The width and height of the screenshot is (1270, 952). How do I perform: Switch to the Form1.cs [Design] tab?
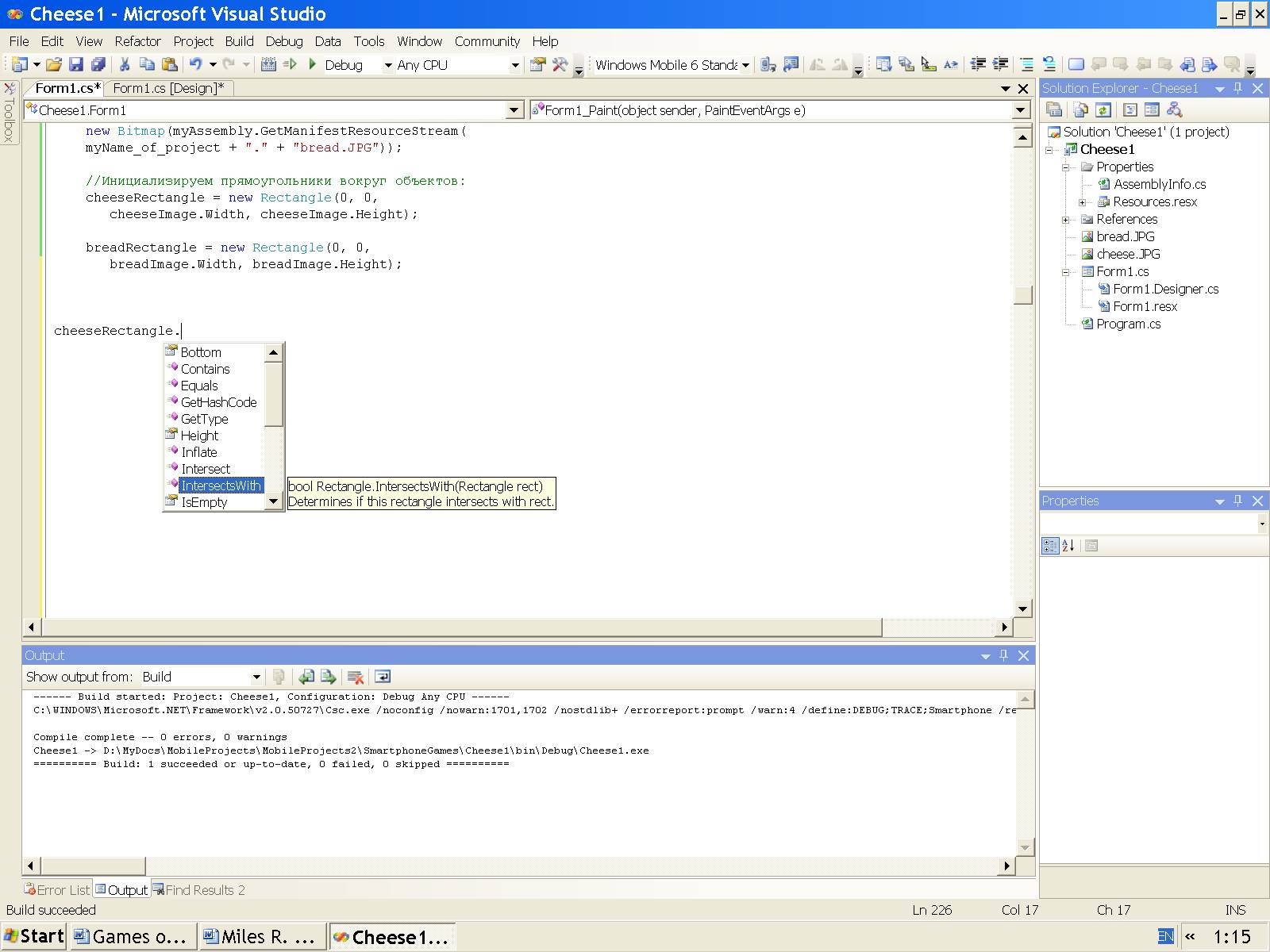coord(168,88)
